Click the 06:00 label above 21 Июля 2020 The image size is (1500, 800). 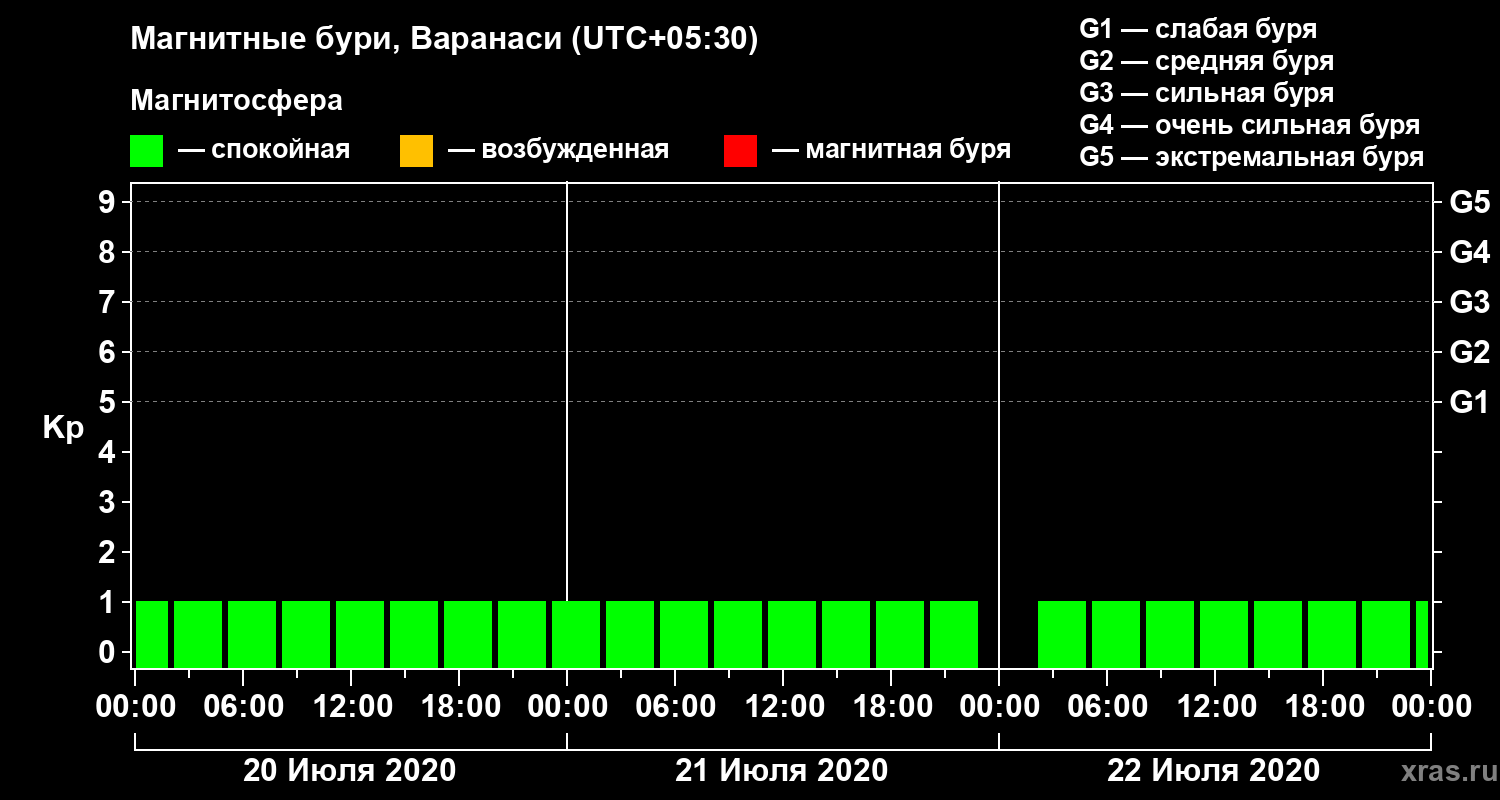(x=675, y=706)
